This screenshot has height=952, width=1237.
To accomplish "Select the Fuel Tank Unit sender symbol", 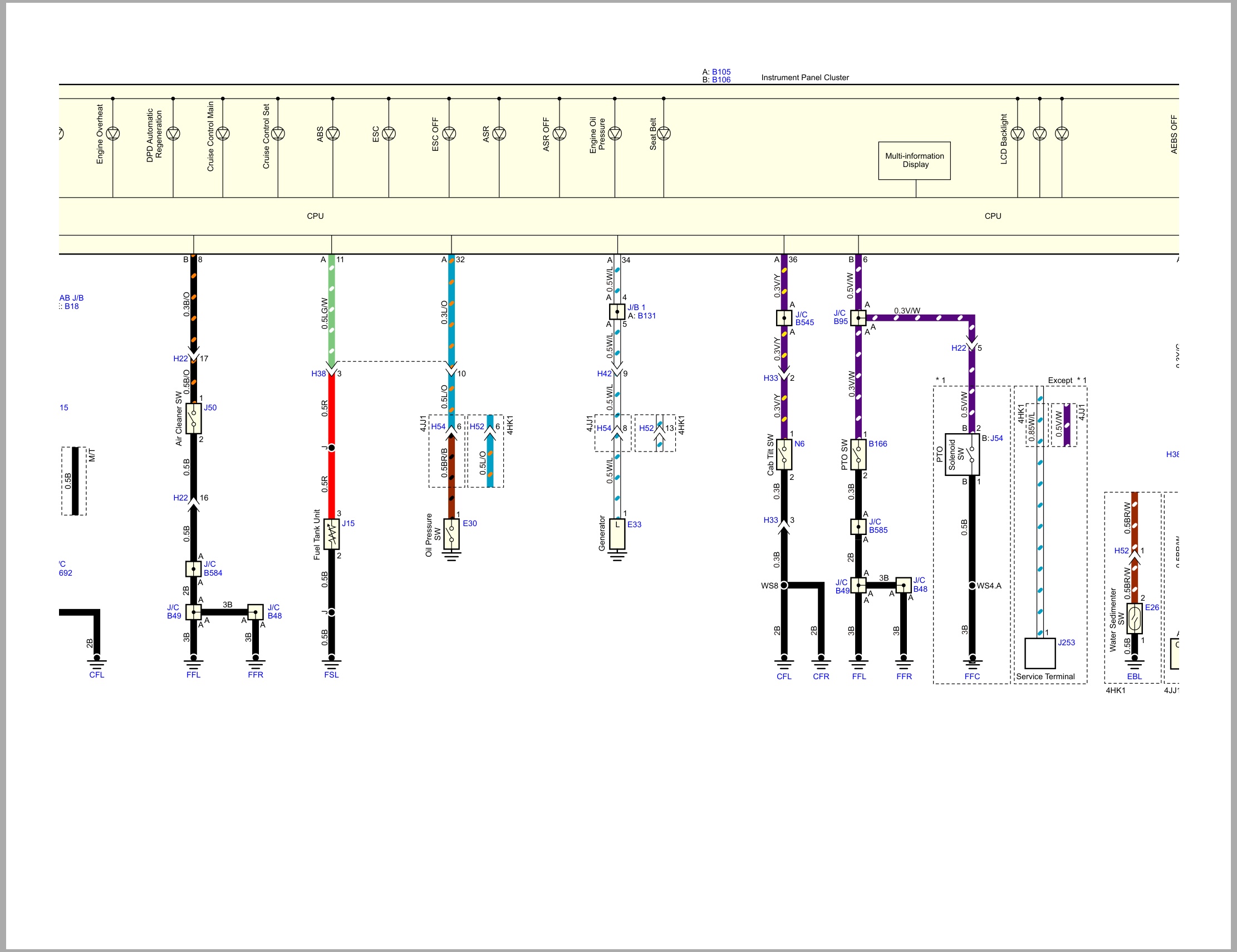I will pyautogui.click(x=332, y=534).
